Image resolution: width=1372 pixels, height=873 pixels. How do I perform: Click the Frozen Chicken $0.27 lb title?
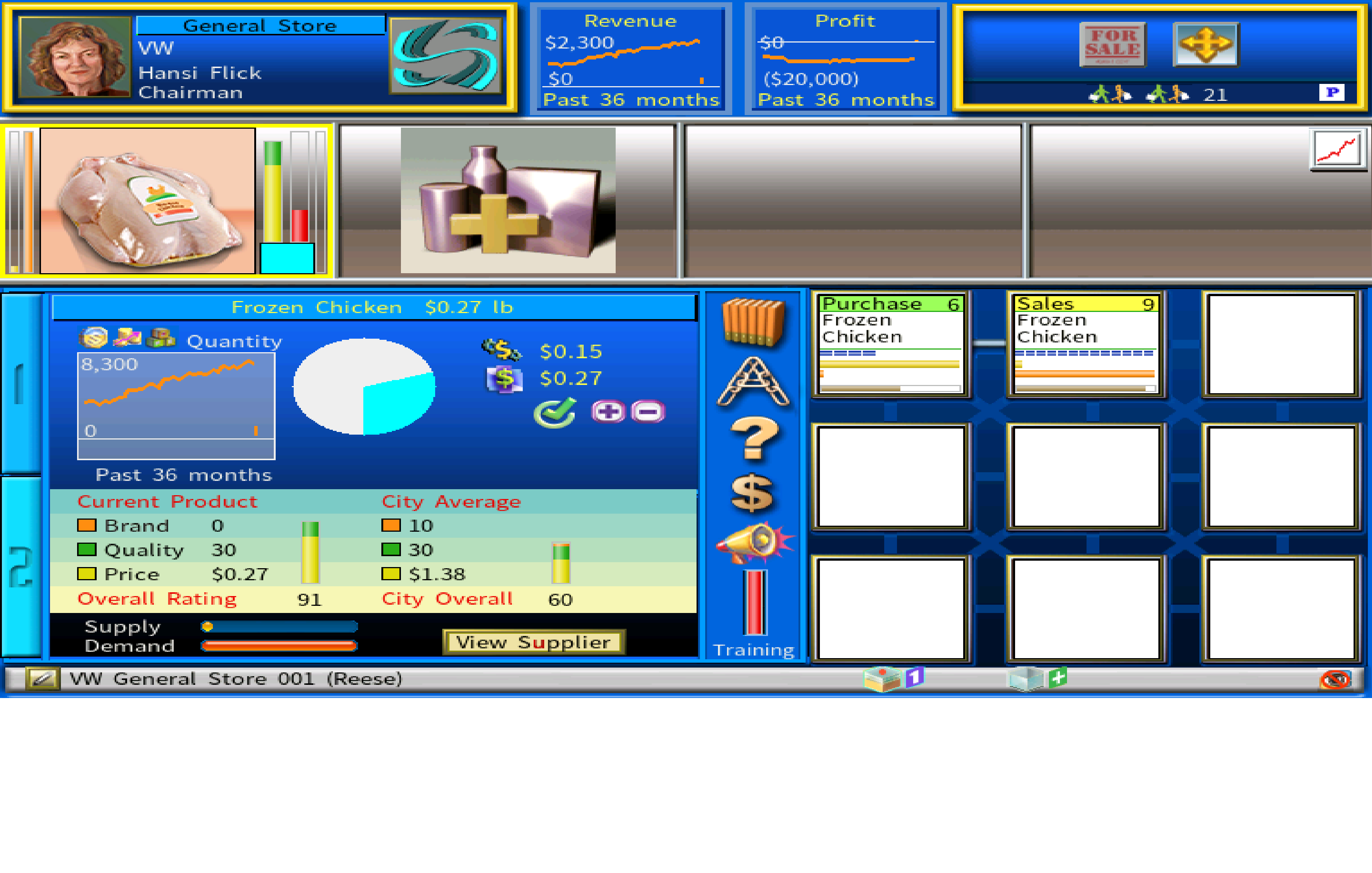point(373,308)
